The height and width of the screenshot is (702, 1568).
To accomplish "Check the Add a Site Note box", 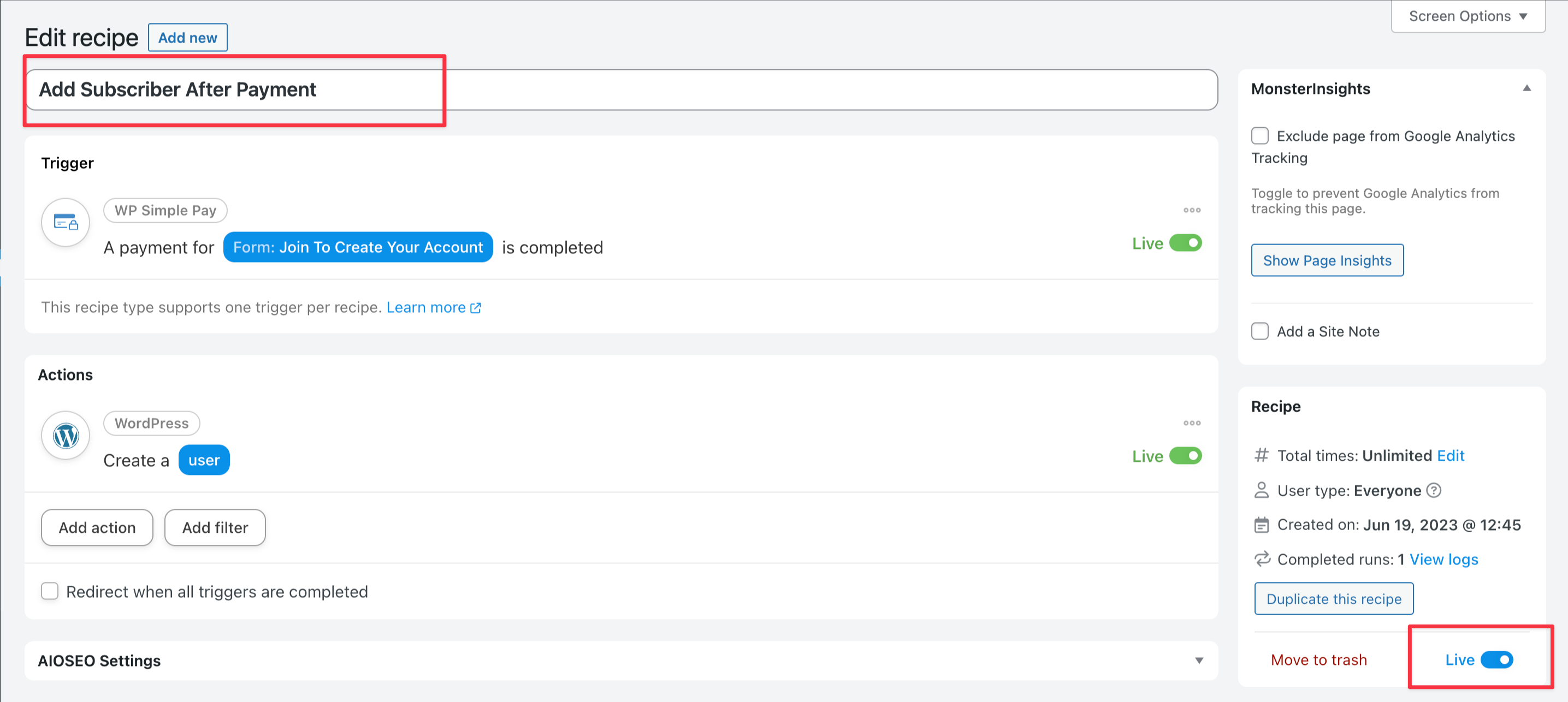I will coord(1260,331).
